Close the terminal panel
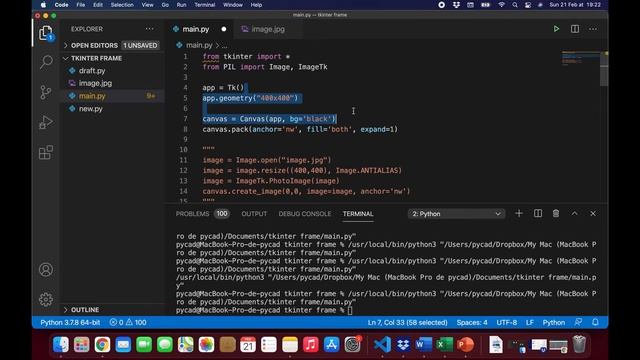Image resolution: width=640 pixels, height=360 pixels. (593, 213)
